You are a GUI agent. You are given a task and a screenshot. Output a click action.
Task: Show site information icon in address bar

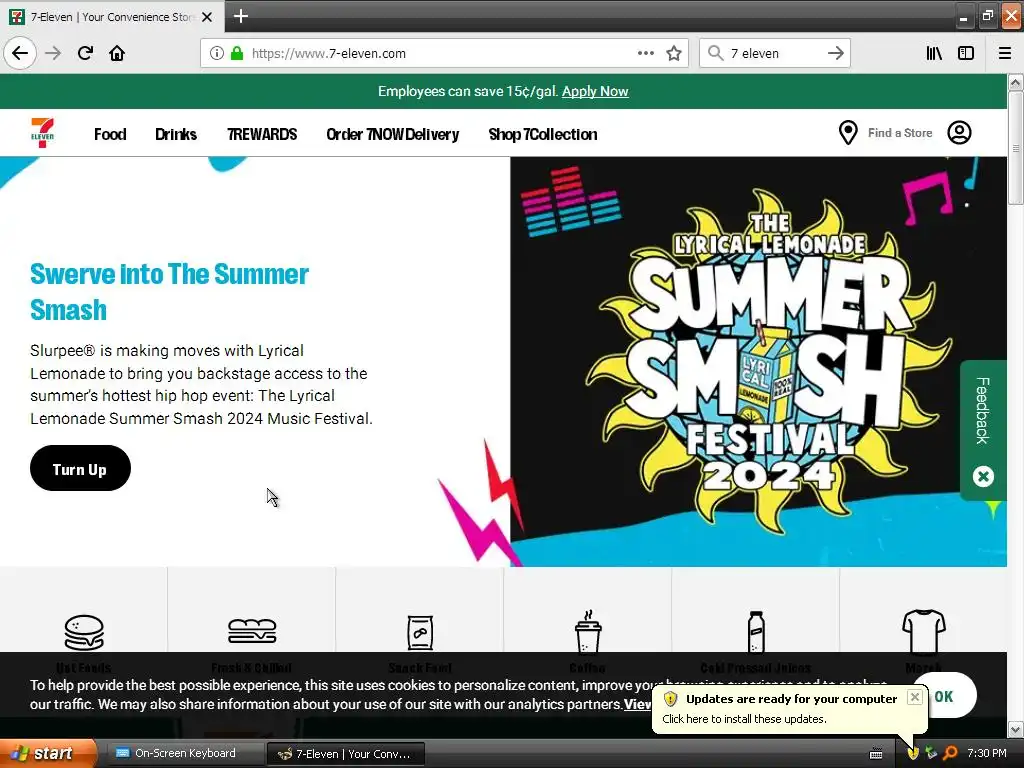pos(216,53)
